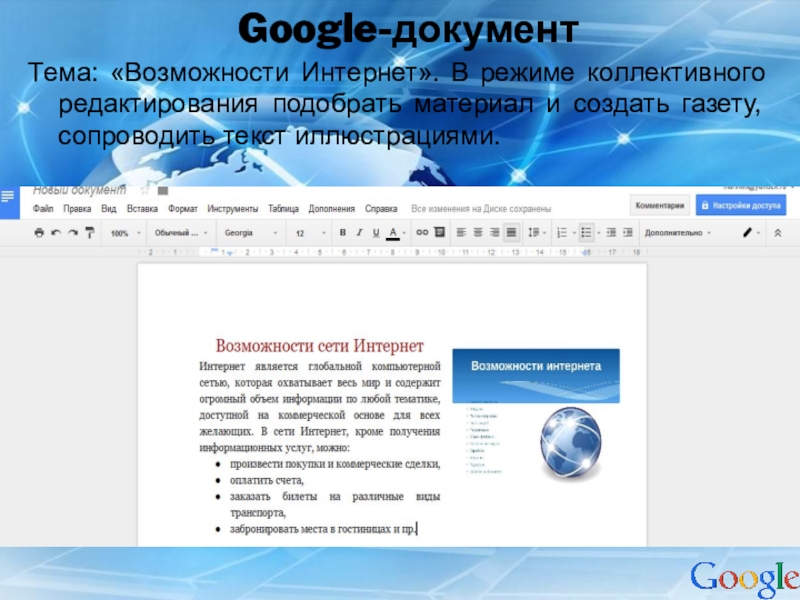Toggle italic formatting
The height and width of the screenshot is (600, 800).
pos(358,232)
